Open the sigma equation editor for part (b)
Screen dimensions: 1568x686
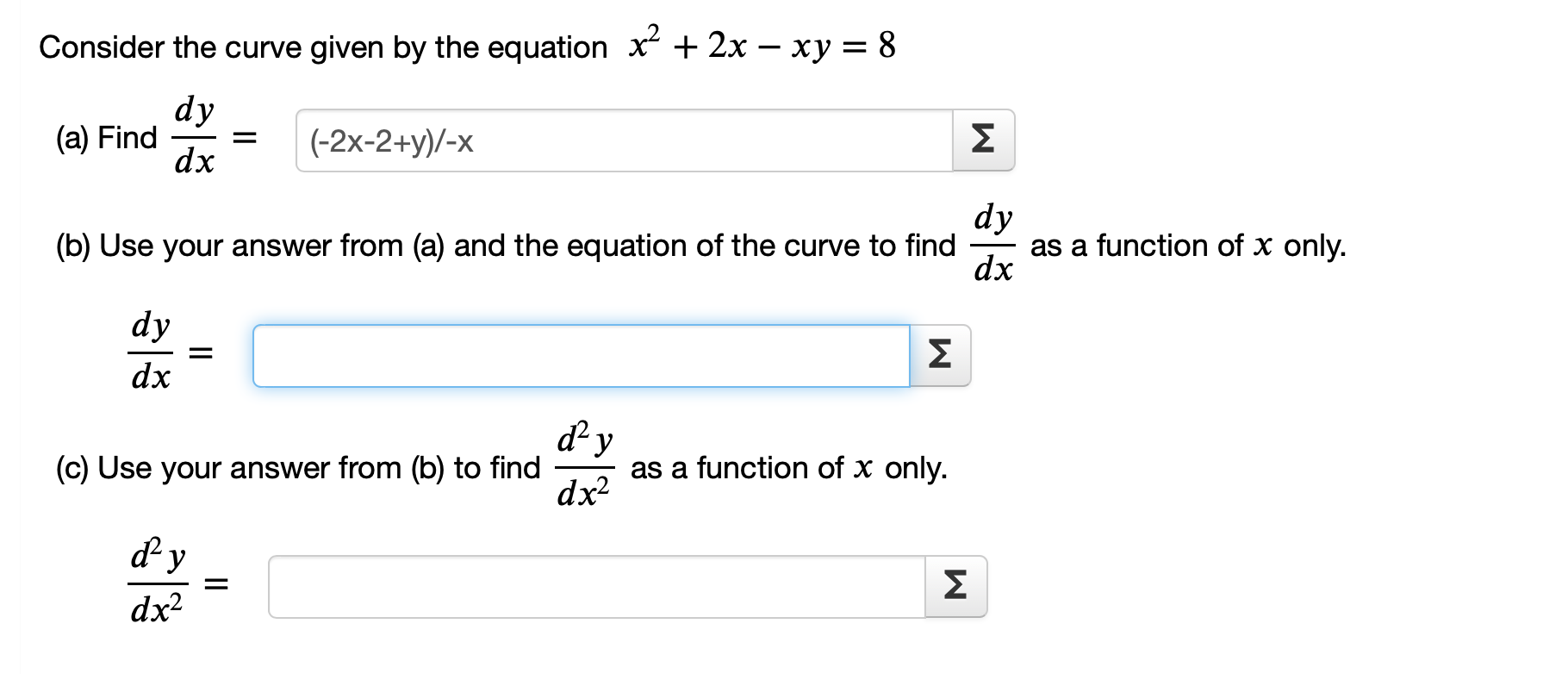click(x=940, y=356)
